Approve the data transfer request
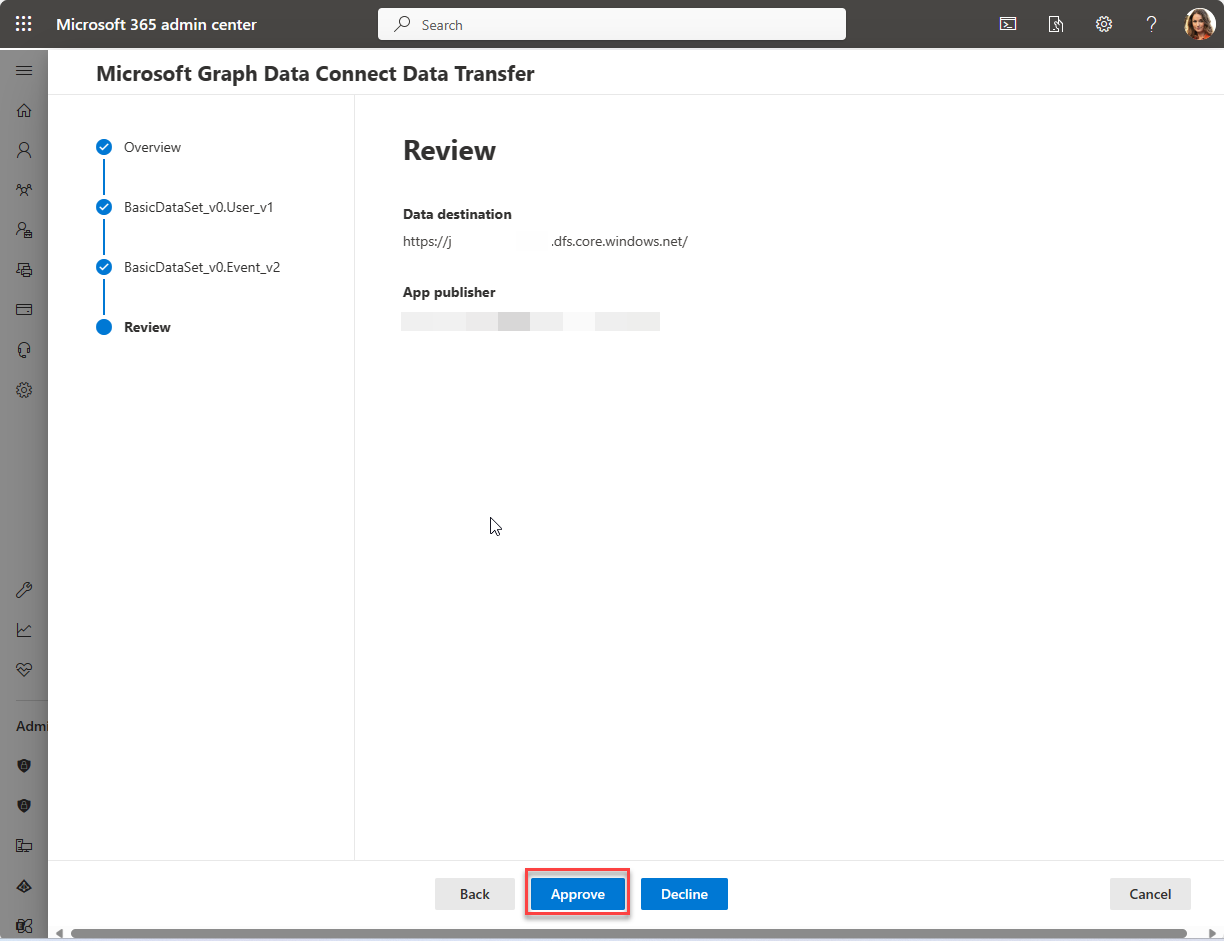Image resolution: width=1224 pixels, height=941 pixels. [577, 893]
